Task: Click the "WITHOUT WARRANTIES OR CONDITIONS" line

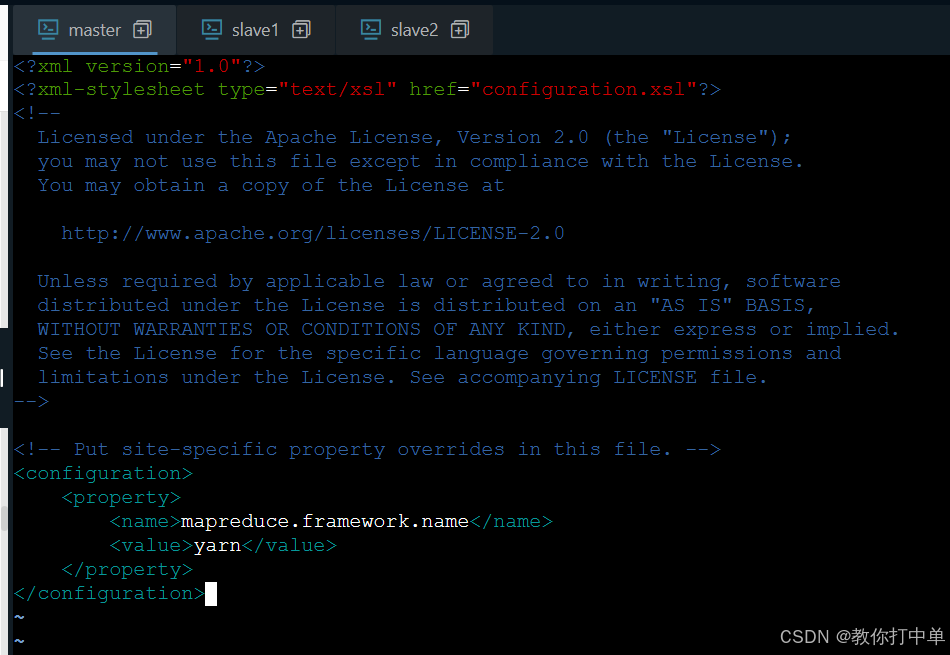Action: [x=468, y=330]
